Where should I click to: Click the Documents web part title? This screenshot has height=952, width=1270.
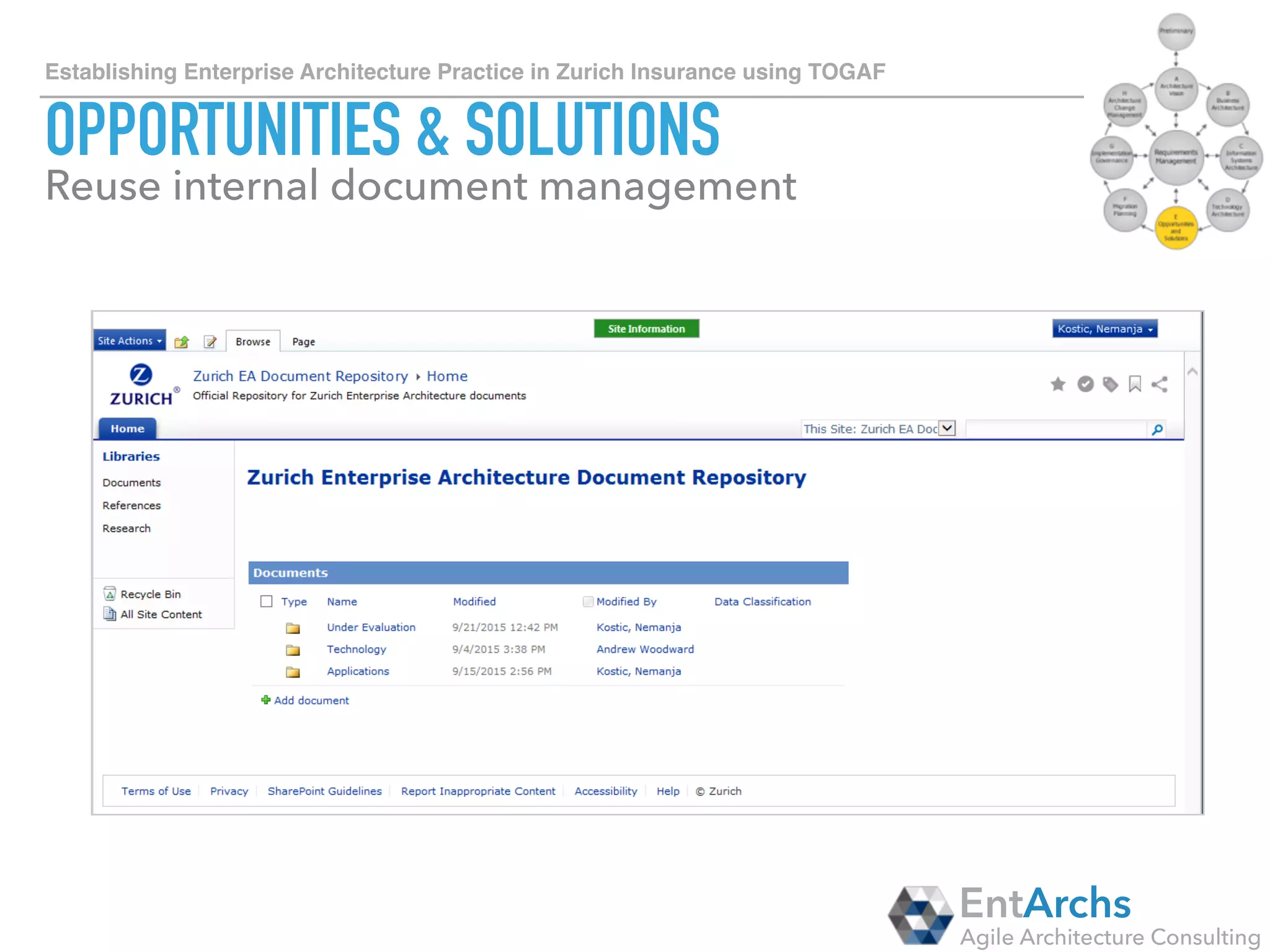point(291,573)
